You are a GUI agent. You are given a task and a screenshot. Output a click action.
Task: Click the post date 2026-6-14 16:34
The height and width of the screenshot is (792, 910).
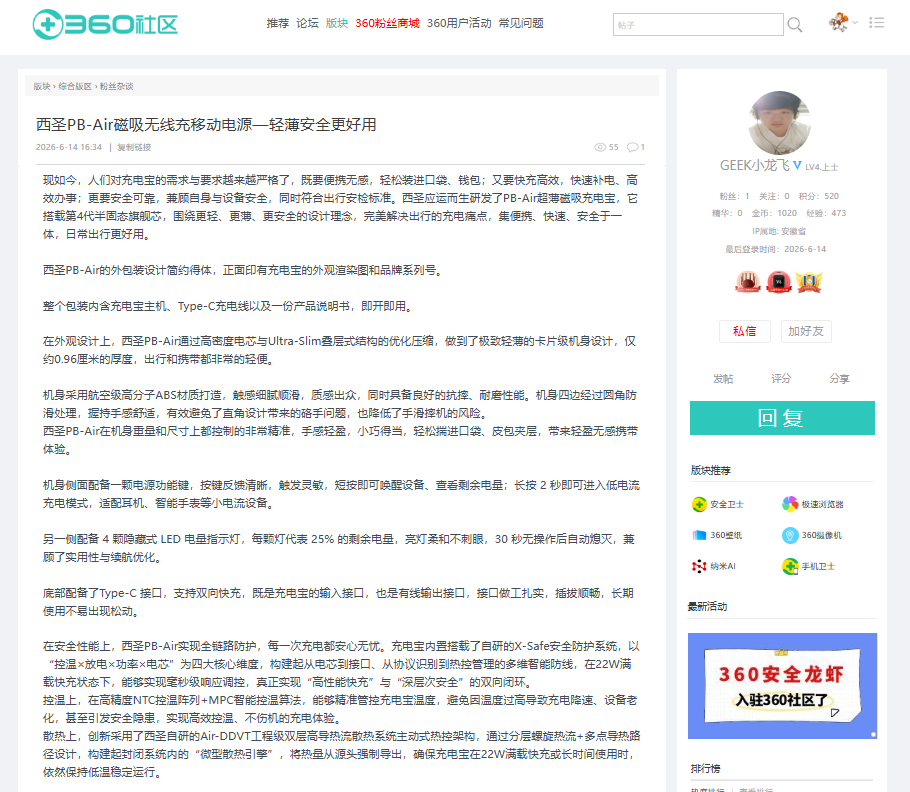(68, 147)
